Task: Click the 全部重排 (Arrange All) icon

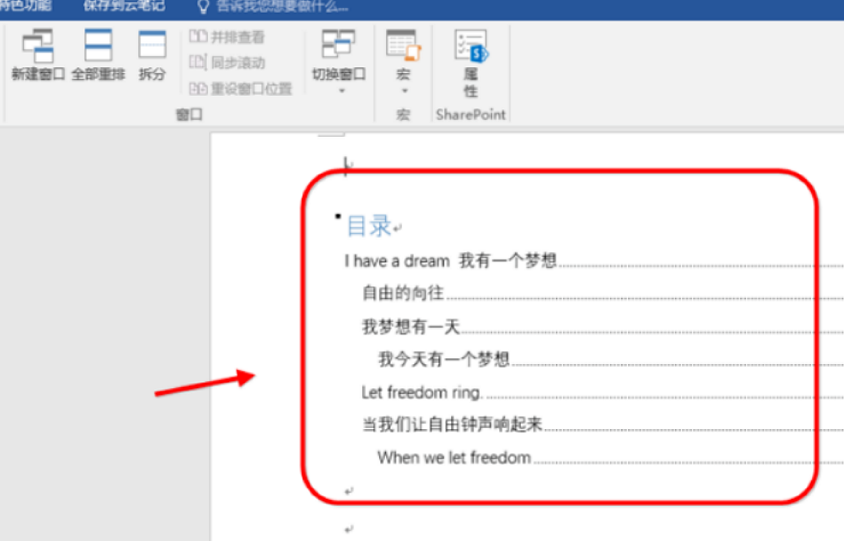Action: click(x=98, y=45)
